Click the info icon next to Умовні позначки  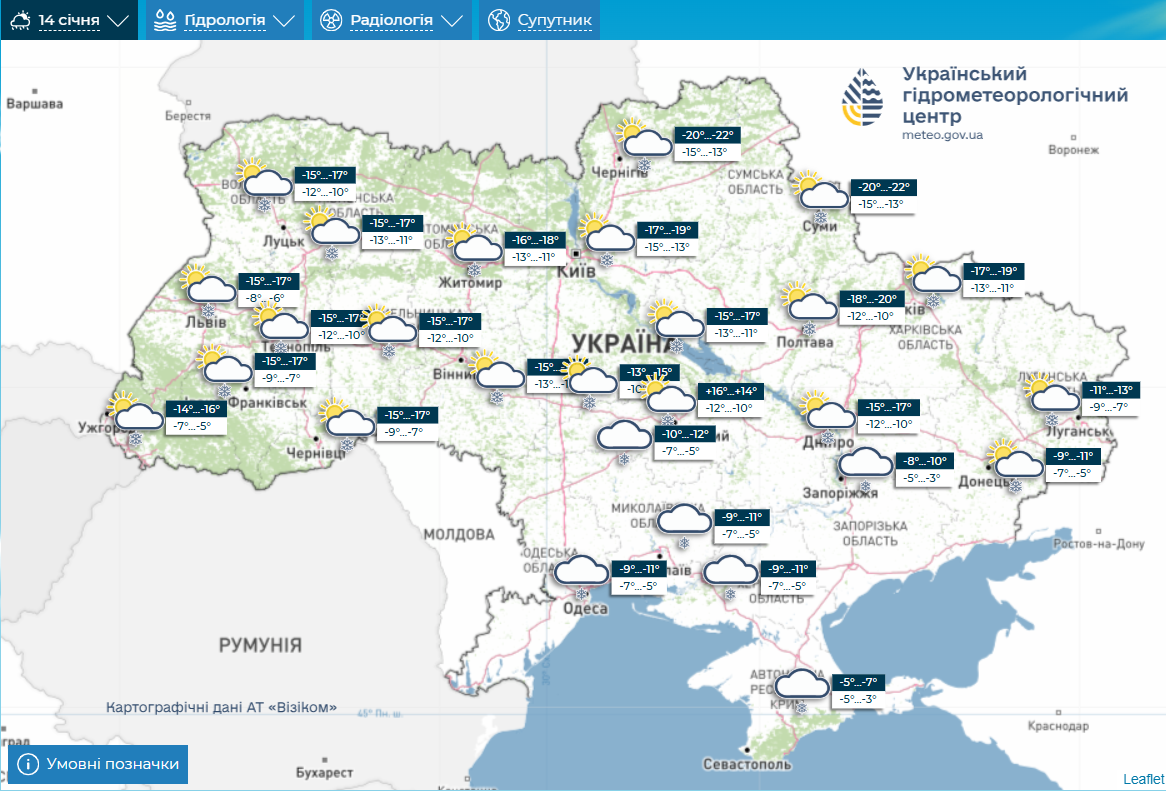pyautogui.click(x=30, y=764)
